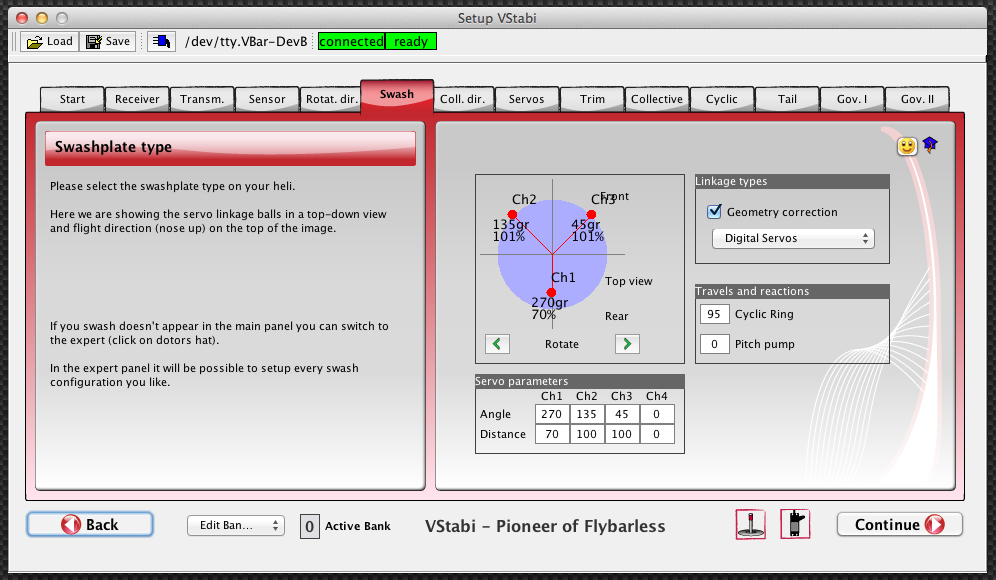
Task: Open the Edit Bank dropdown
Action: [x=236, y=525]
